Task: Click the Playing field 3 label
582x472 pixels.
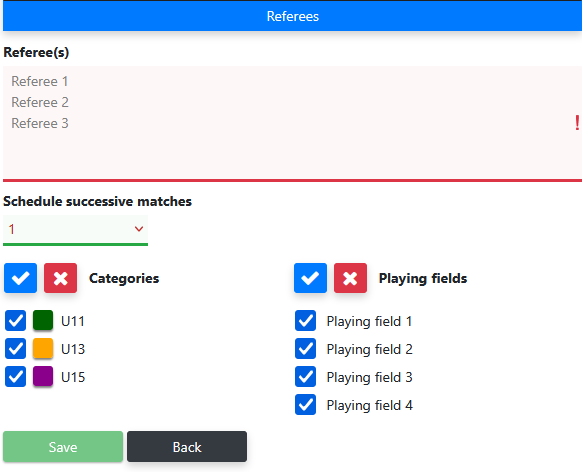Action: pyautogui.click(x=369, y=377)
